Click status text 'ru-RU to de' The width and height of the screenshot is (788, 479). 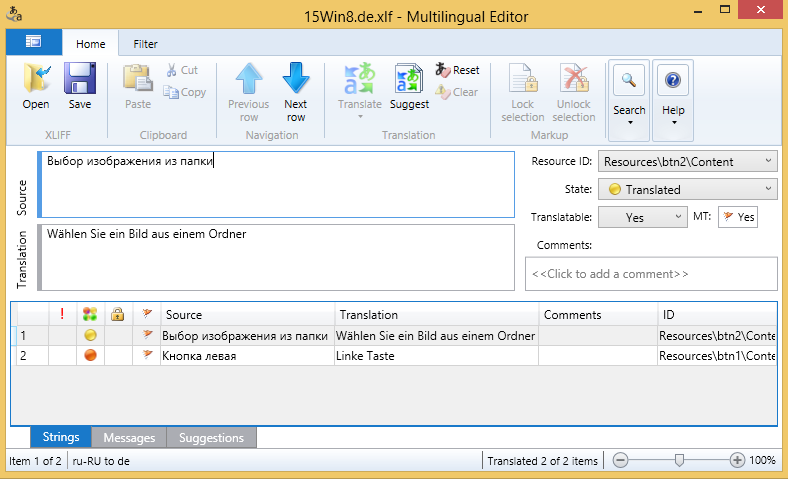coord(101,461)
